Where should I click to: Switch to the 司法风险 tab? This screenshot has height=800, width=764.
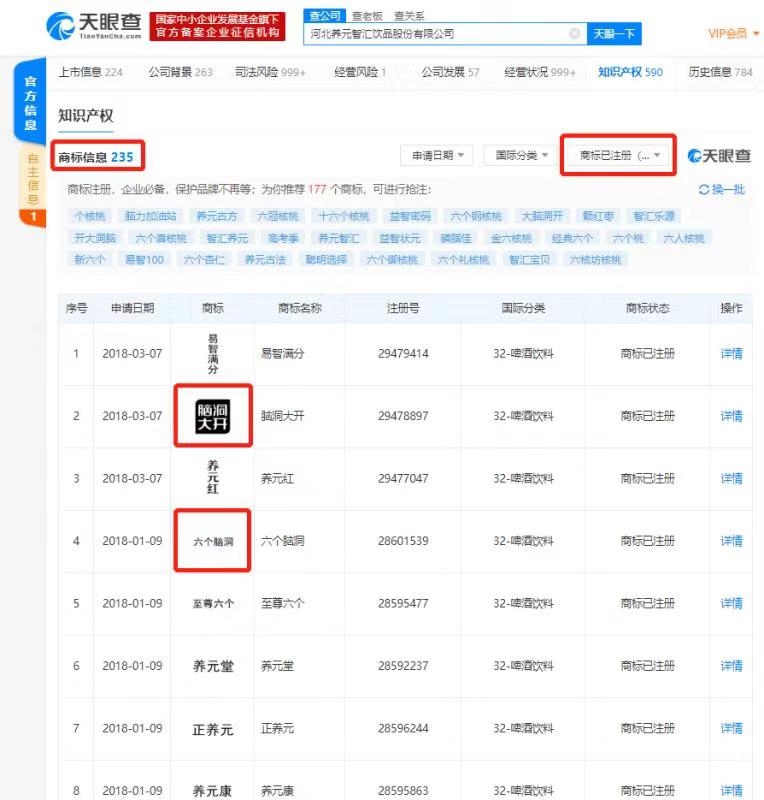click(x=270, y=72)
